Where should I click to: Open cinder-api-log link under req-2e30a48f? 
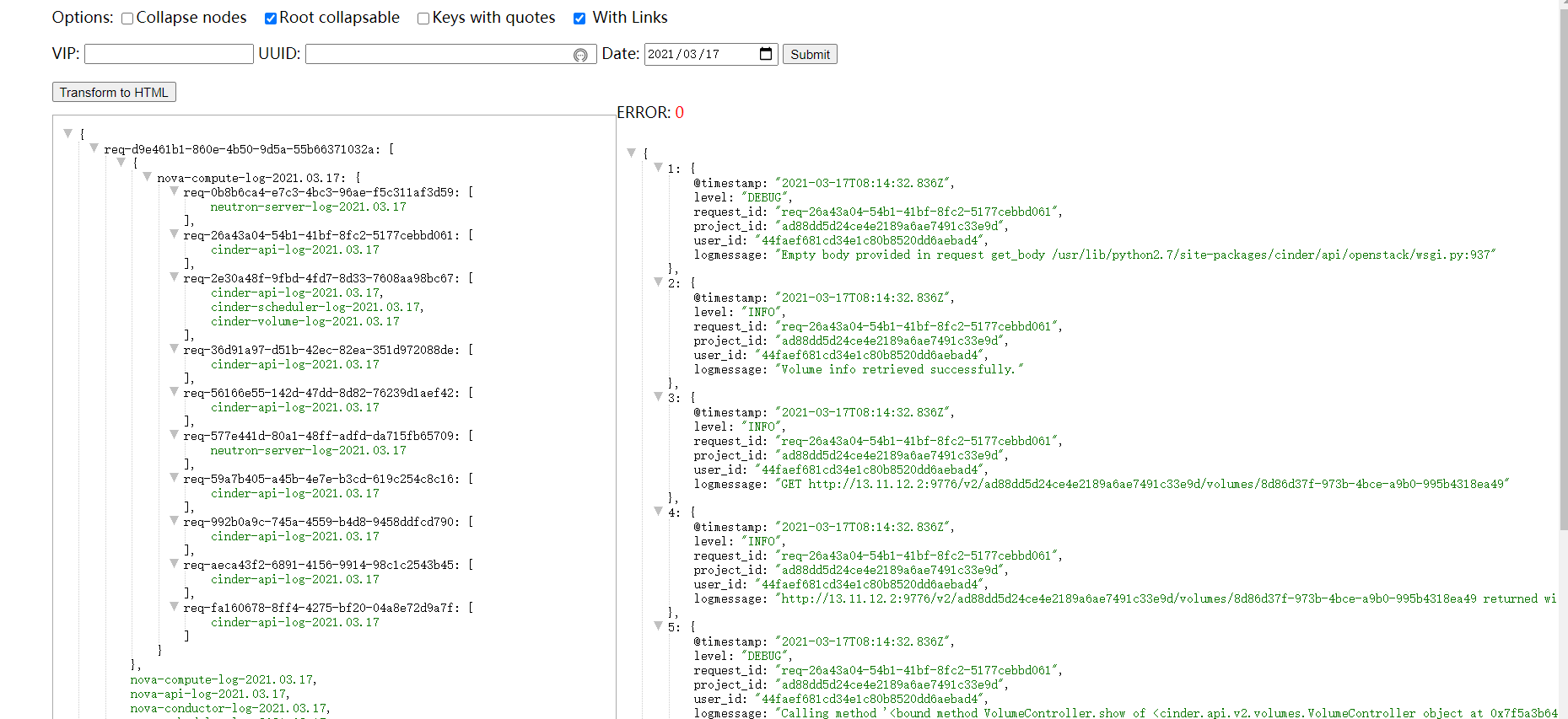[295, 292]
